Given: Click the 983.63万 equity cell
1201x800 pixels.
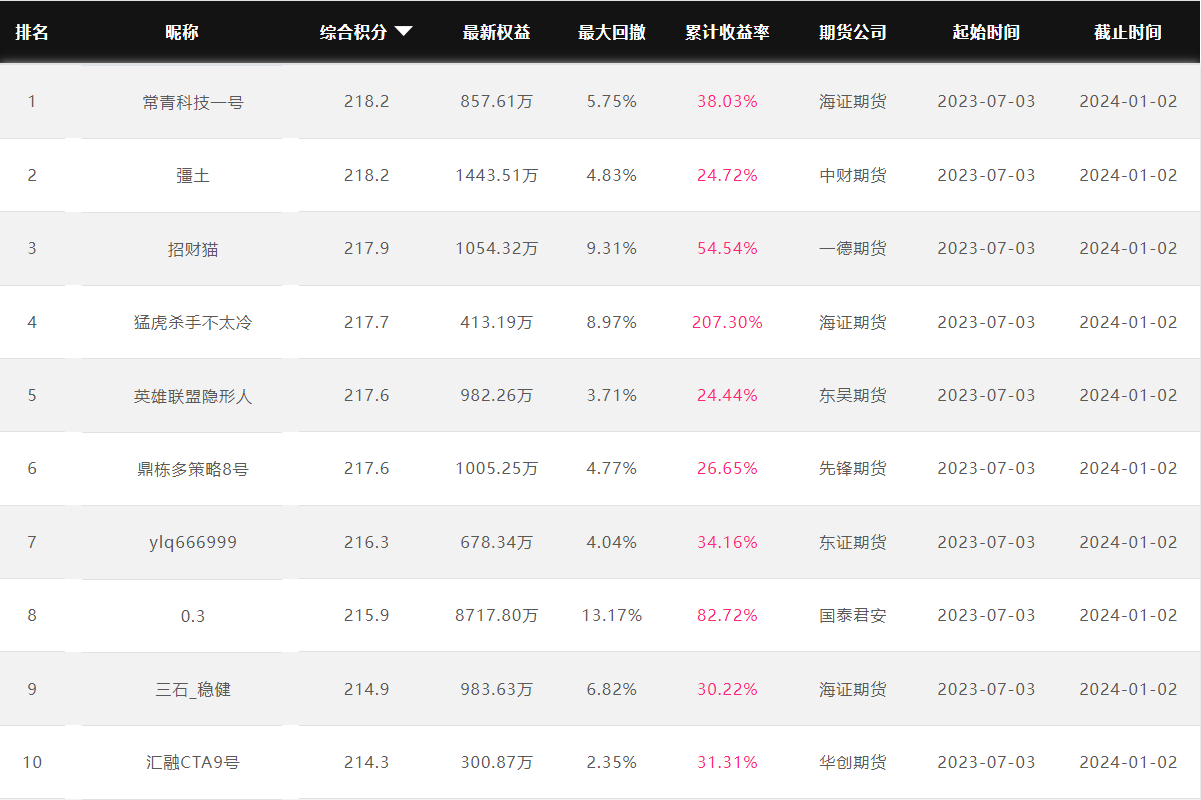Looking at the screenshot, I should coord(497,689).
